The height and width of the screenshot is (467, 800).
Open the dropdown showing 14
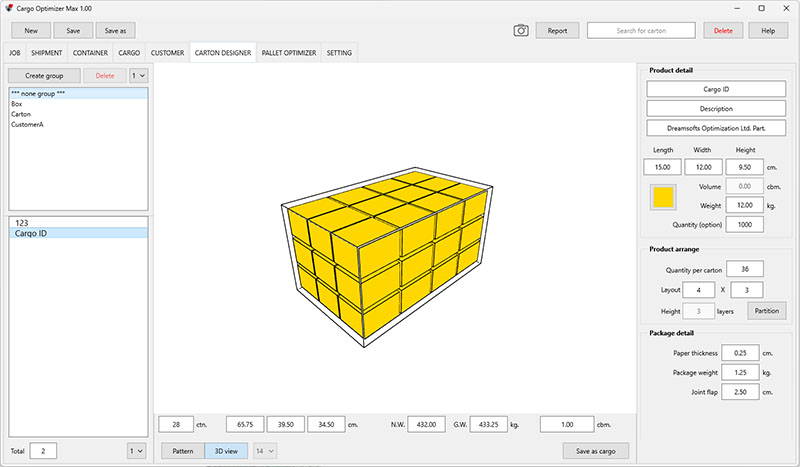265,451
